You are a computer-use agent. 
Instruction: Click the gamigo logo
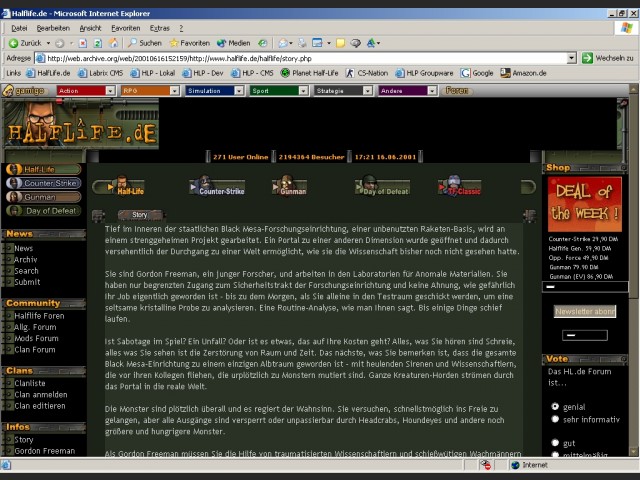24,91
